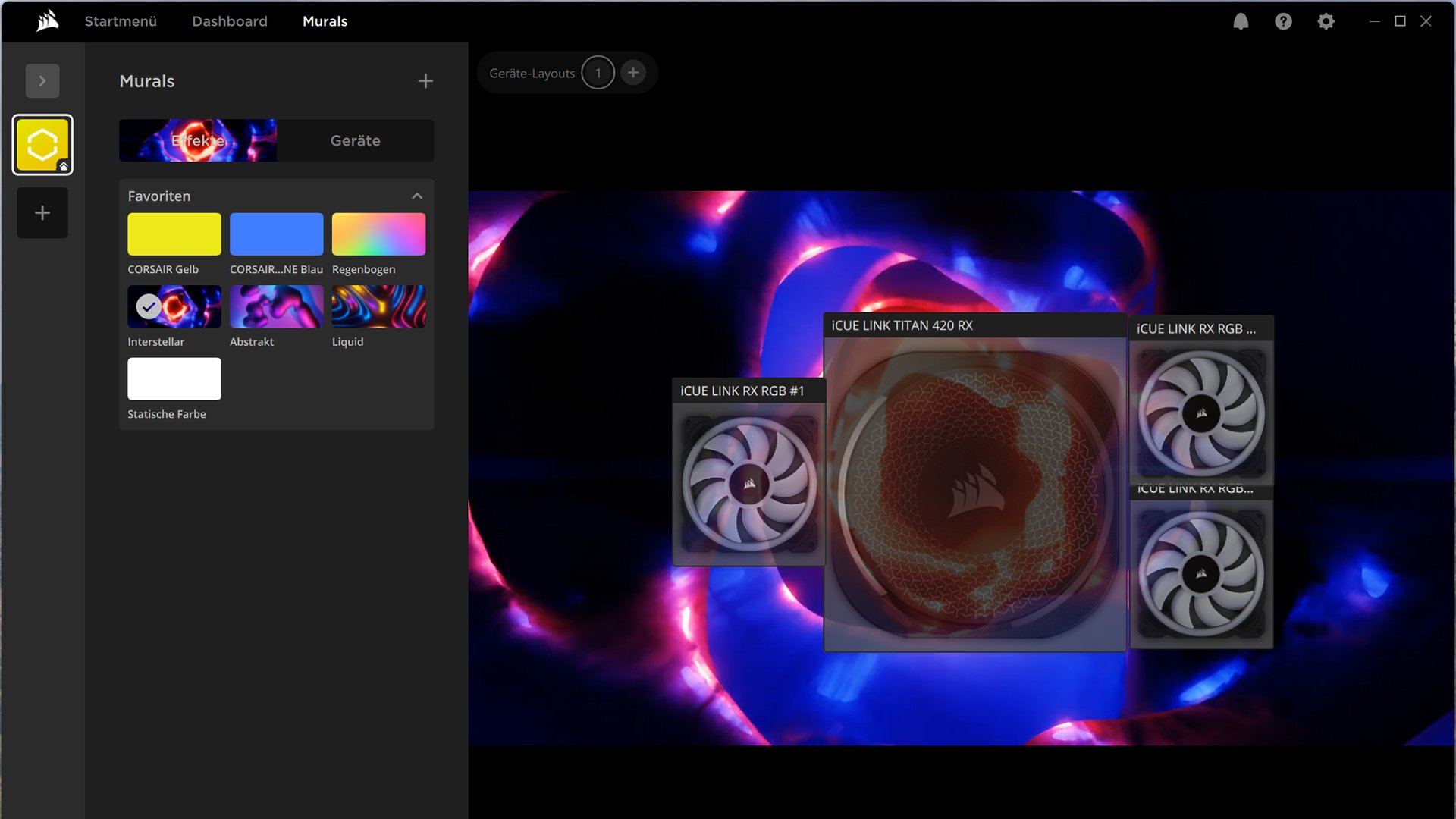Image resolution: width=1456 pixels, height=819 pixels.
Task: Select Geräte-Layout number 1
Action: [598, 73]
